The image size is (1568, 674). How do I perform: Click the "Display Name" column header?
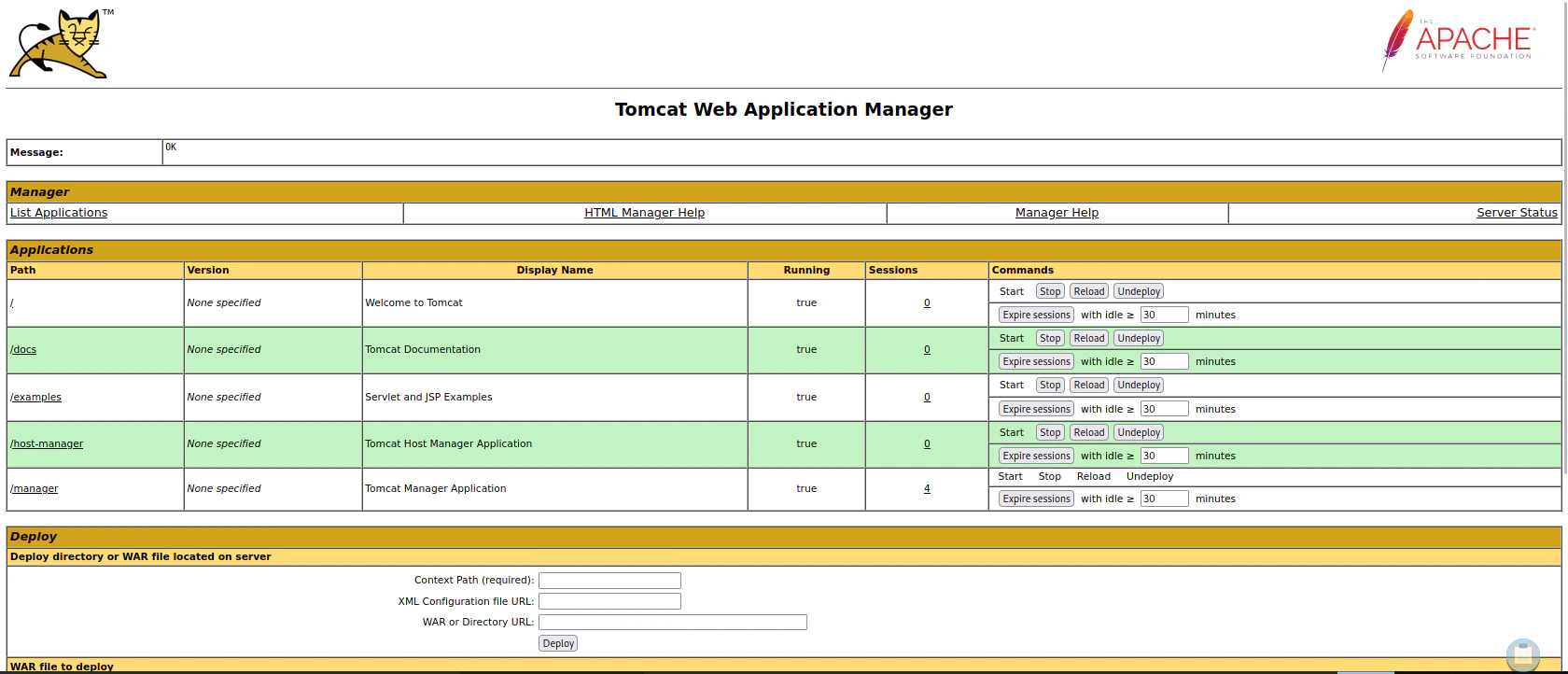click(x=554, y=271)
